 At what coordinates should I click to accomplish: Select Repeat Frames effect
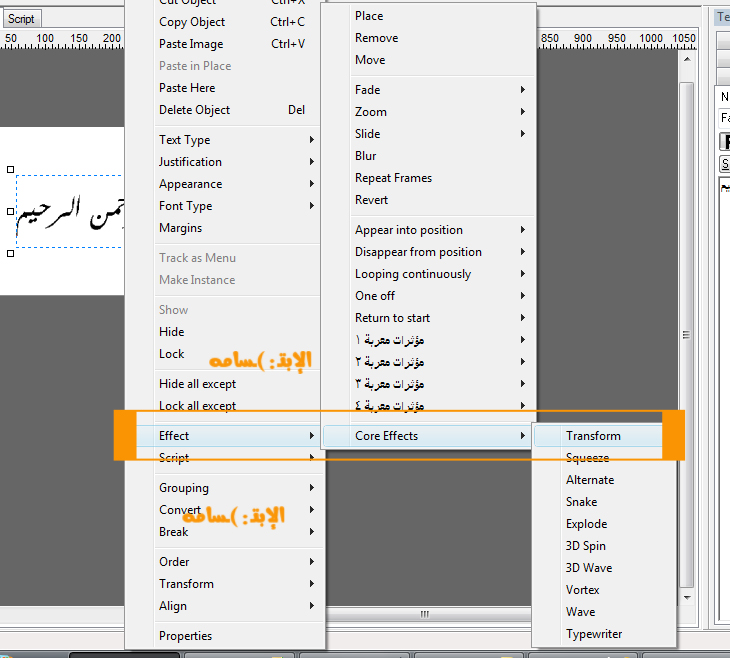[393, 178]
